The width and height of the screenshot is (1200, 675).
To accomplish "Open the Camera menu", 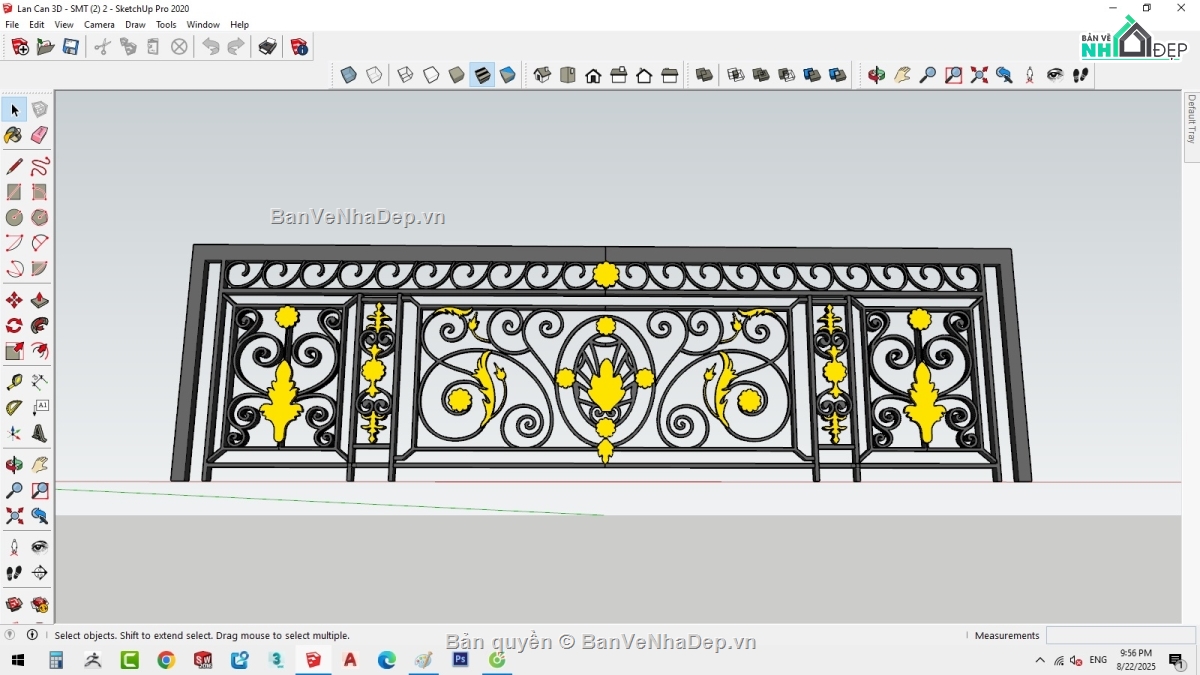I will [99, 24].
